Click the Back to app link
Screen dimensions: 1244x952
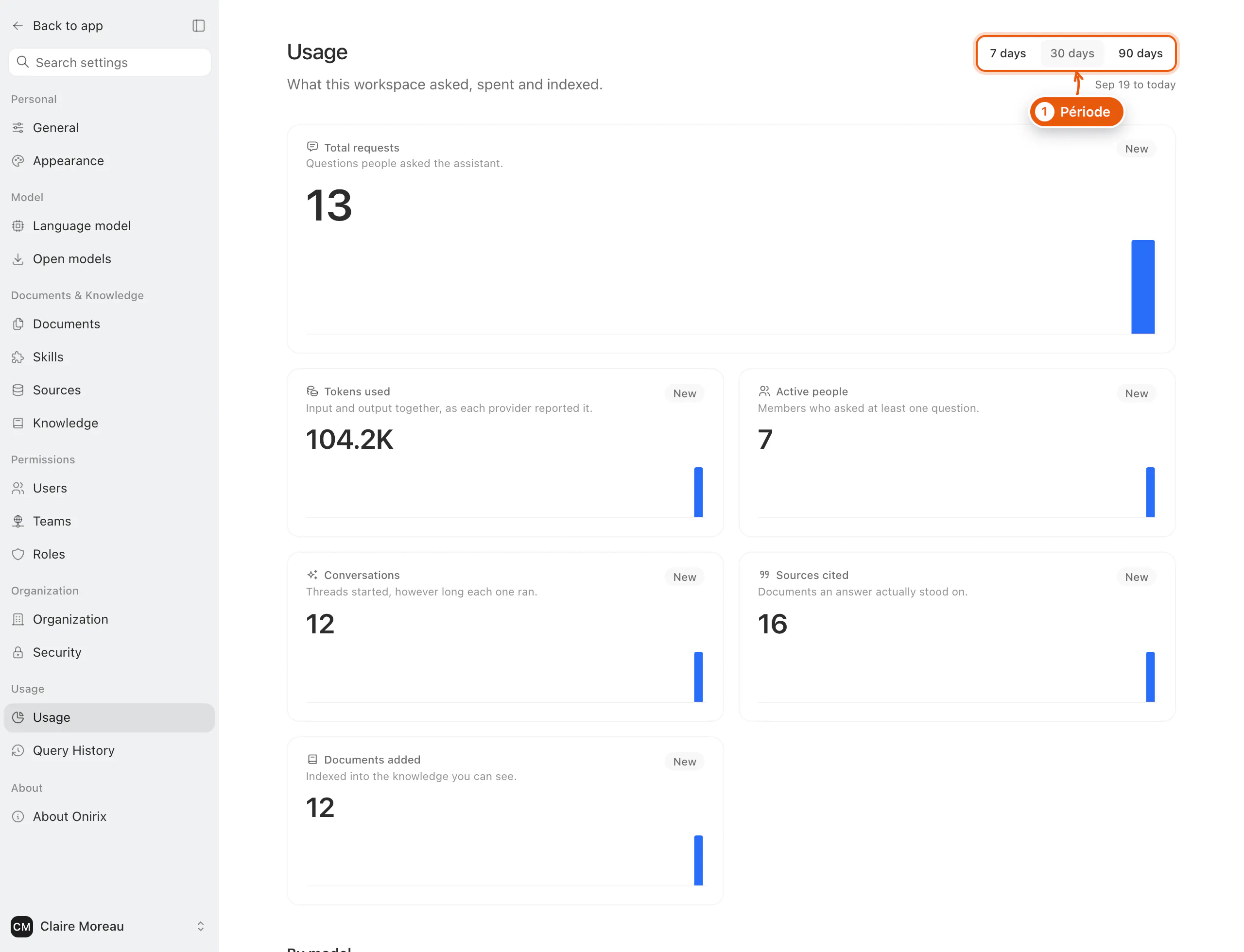click(x=68, y=25)
